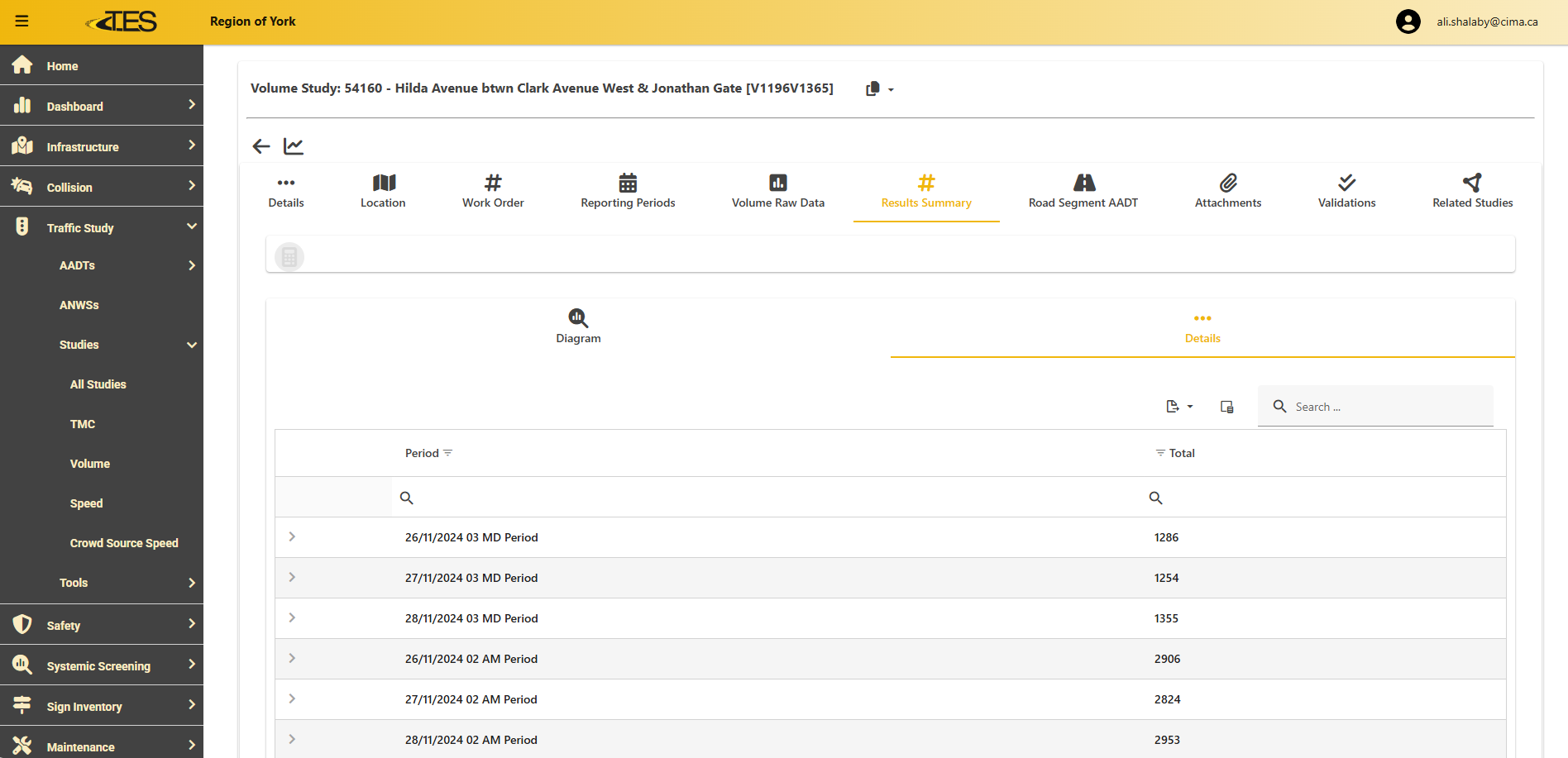Click the user account avatar icon
Viewport: 1568px width, 758px height.
[x=1408, y=21]
